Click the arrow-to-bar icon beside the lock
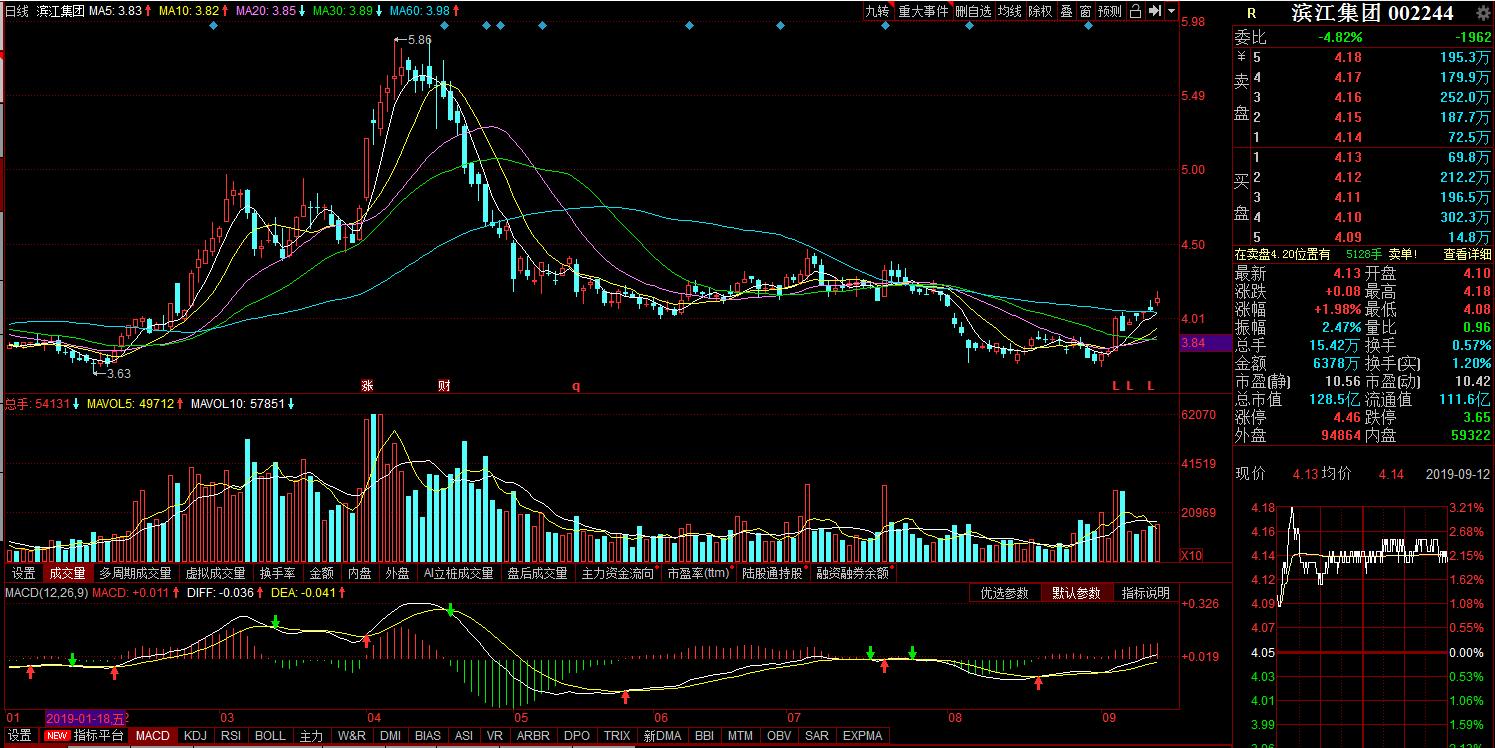The image size is (1495, 748). (x=1154, y=11)
